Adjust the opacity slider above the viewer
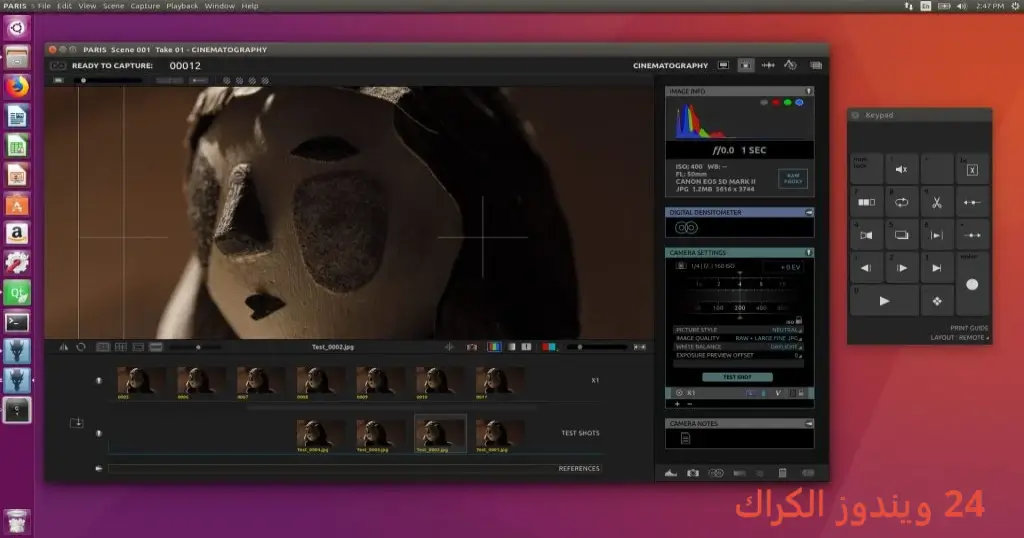 [x=108, y=81]
